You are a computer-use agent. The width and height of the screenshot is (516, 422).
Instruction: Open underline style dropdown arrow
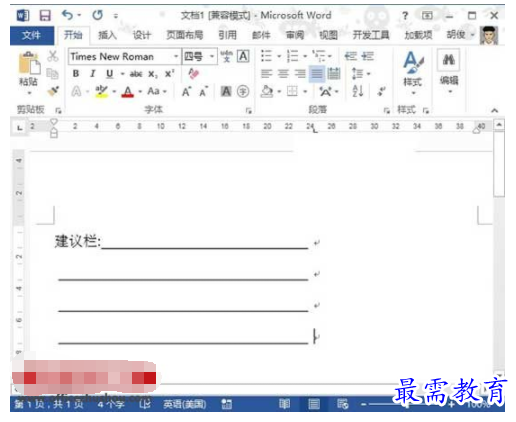[x=122, y=74]
